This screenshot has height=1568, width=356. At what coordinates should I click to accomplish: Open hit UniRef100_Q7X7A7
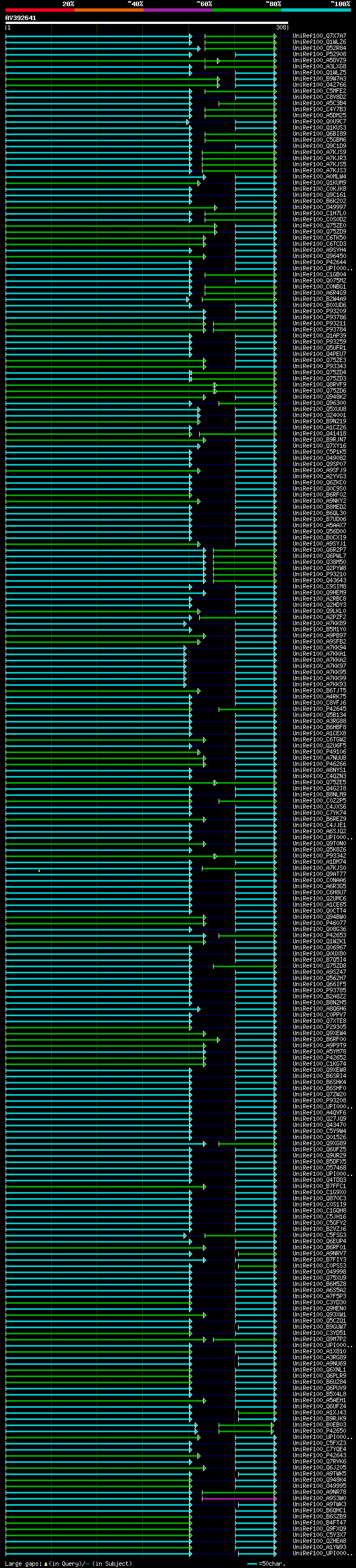click(x=319, y=36)
